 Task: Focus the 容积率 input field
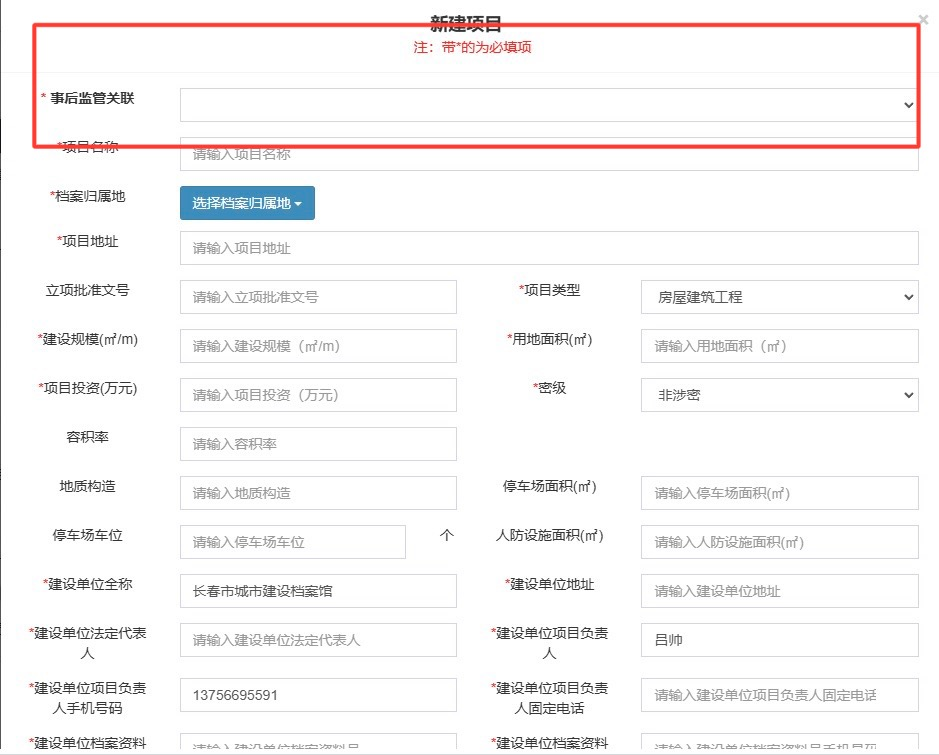[x=318, y=444]
